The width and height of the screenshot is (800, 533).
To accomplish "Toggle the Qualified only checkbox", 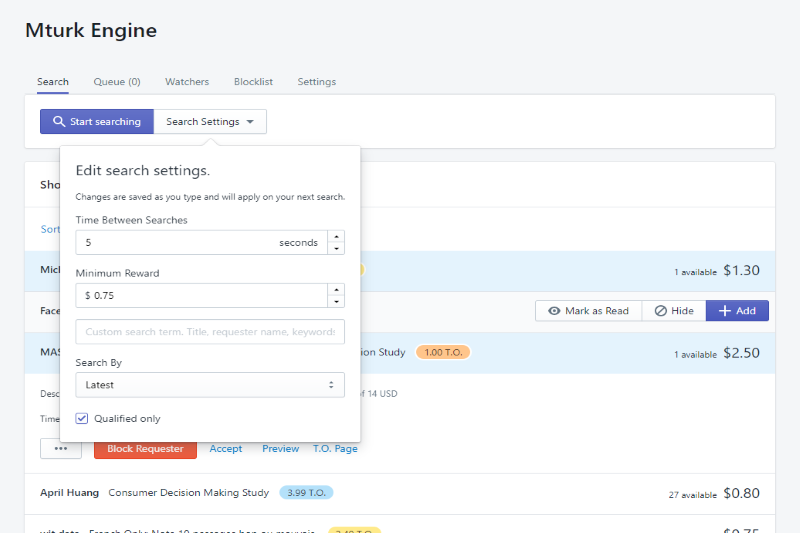I will (x=82, y=419).
